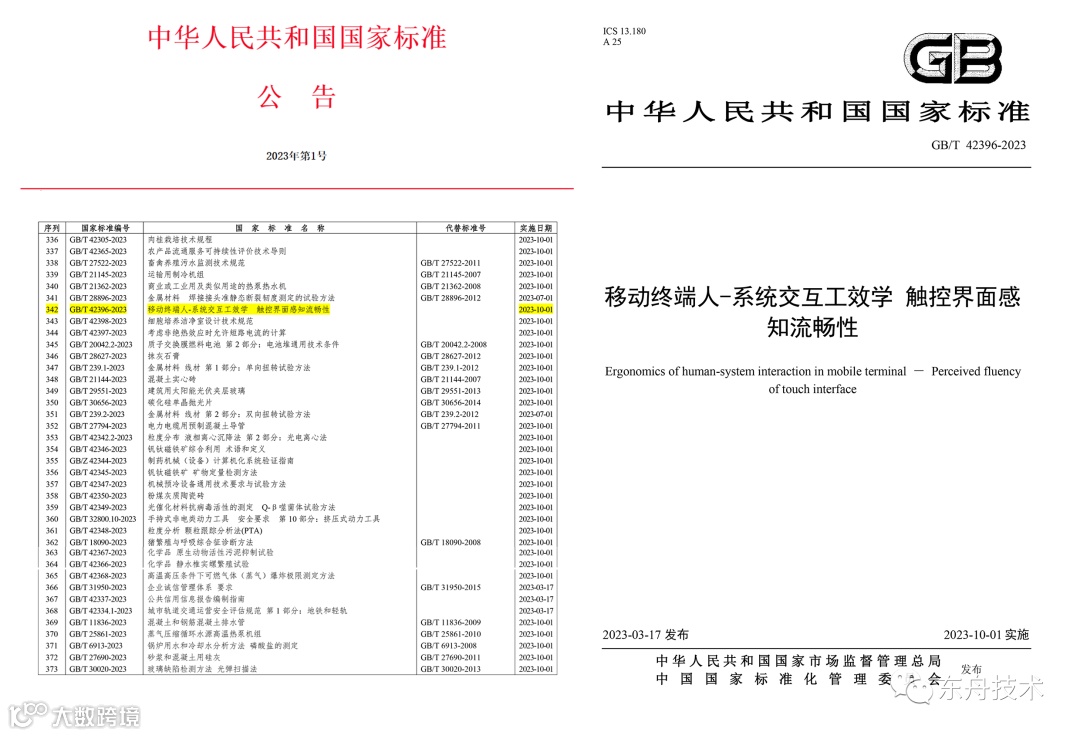Click standard number 'GB/T 42367-2023'
Image resolution: width=1080 pixels, height=736 pixels.
(x=98, y=553)
